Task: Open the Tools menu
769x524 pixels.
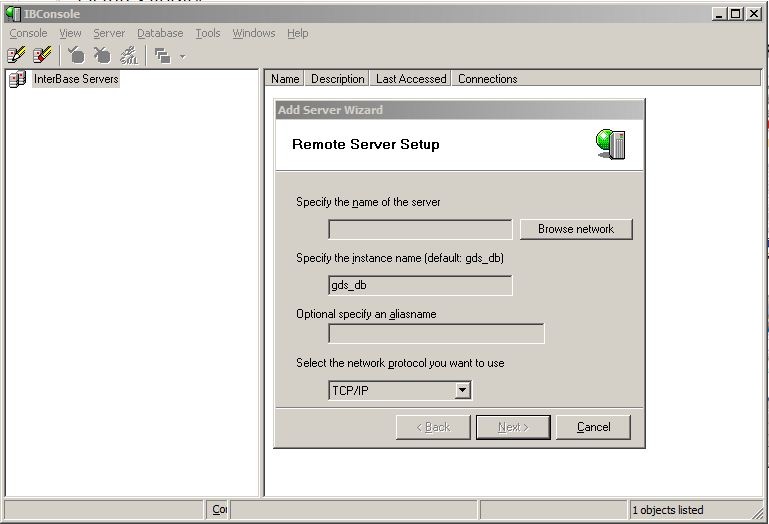Action: coord(208,33)
